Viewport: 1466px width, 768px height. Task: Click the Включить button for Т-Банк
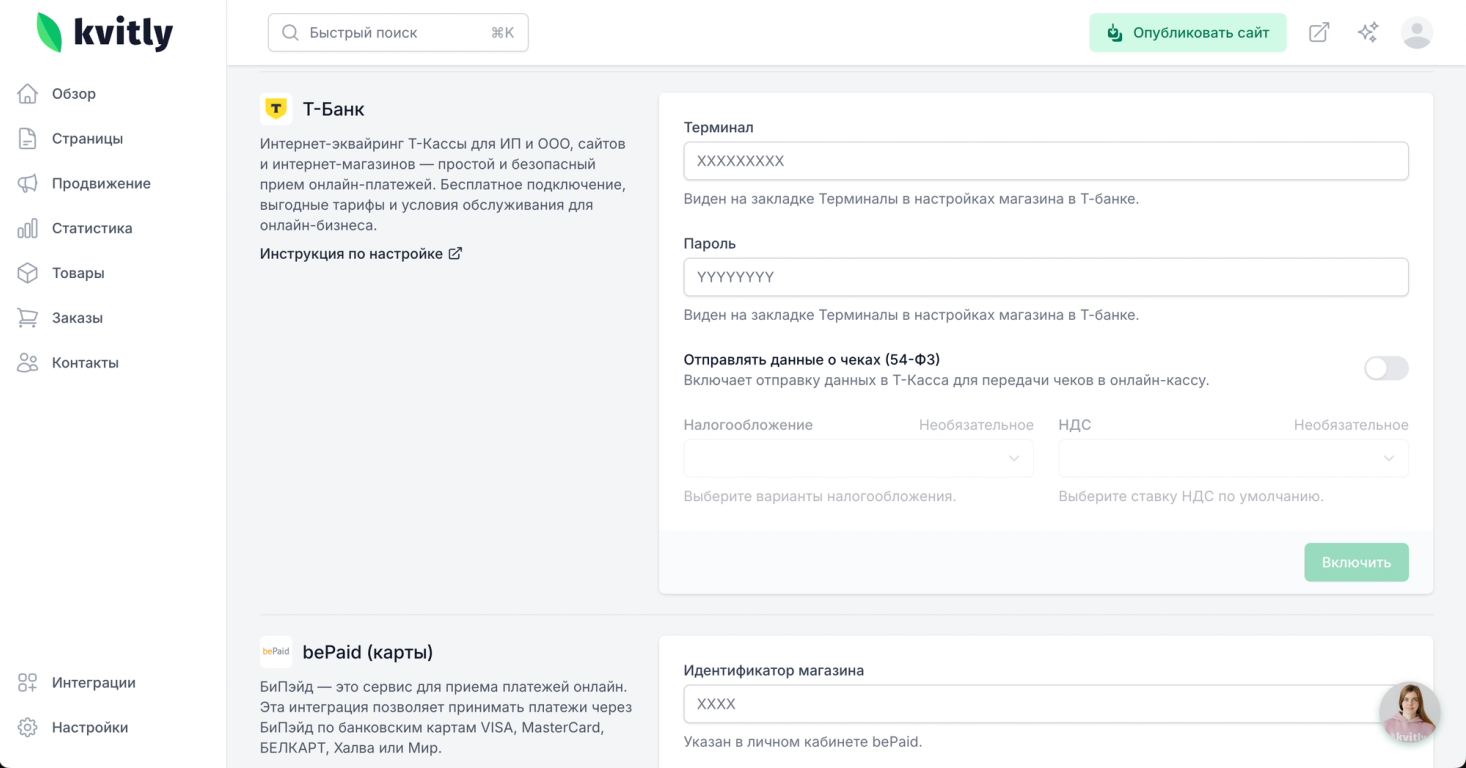(1356, 562)
